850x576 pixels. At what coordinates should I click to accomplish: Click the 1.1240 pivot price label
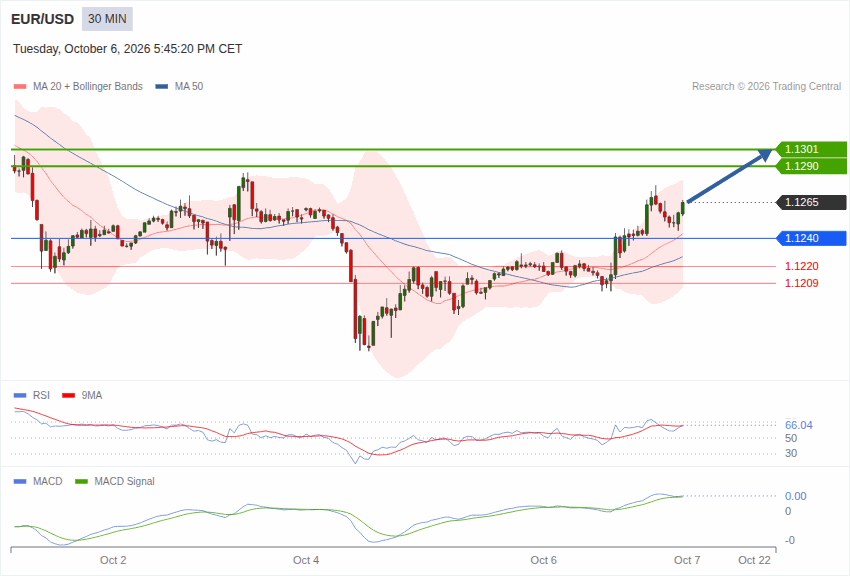[810, 238]
